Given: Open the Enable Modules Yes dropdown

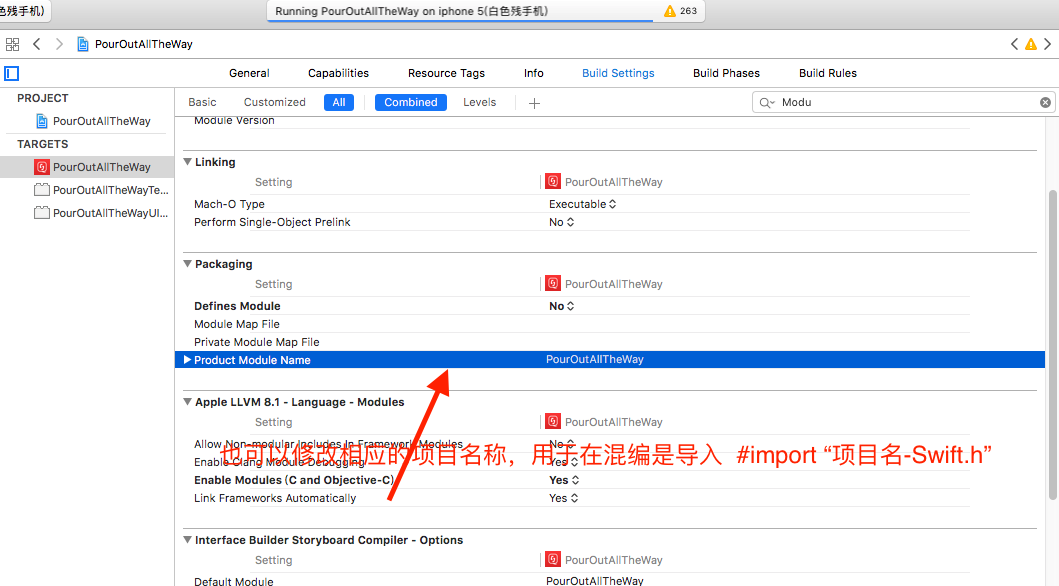Looking at the screenshot, I should point(564,480).
